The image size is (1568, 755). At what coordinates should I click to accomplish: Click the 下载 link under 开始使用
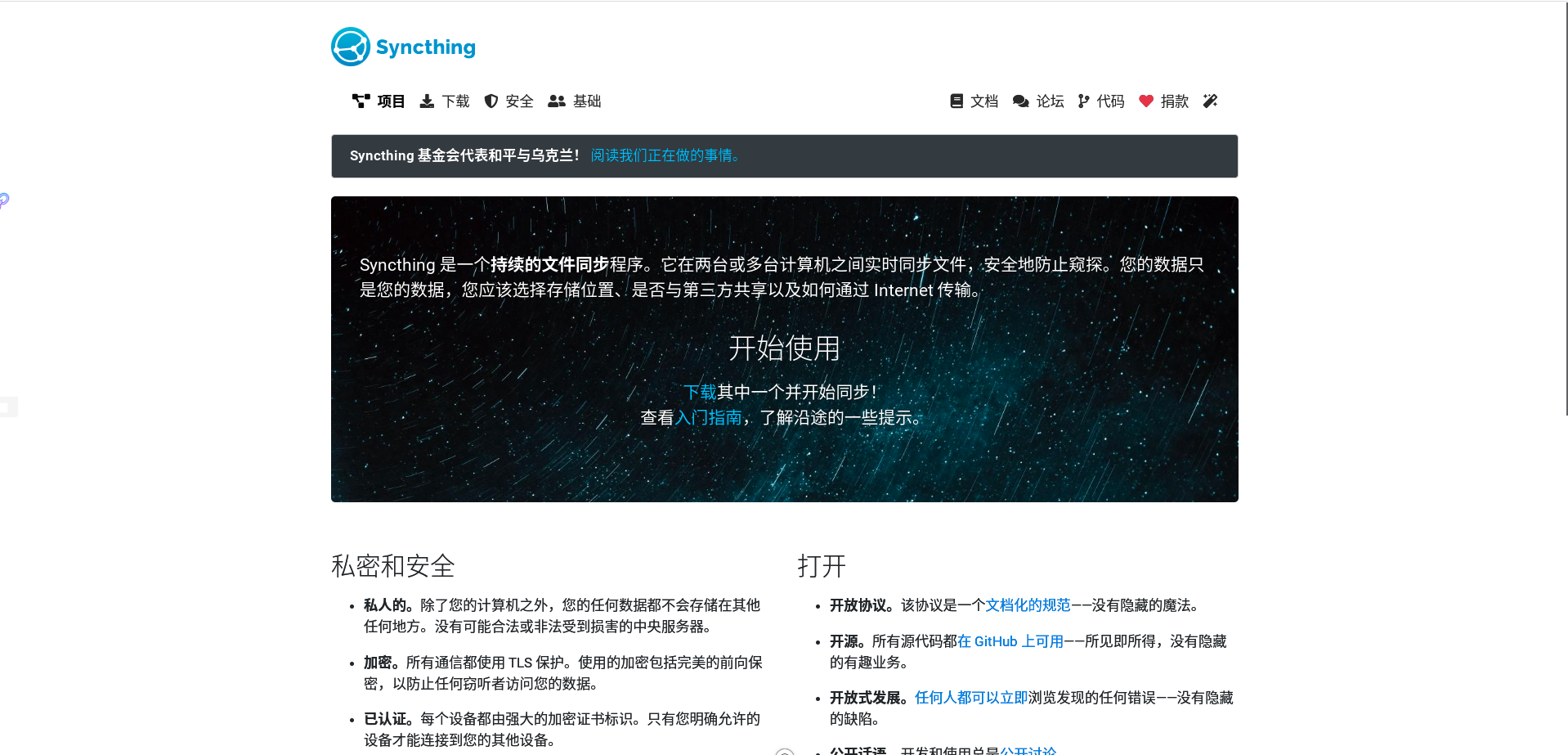tap(700, 392)
